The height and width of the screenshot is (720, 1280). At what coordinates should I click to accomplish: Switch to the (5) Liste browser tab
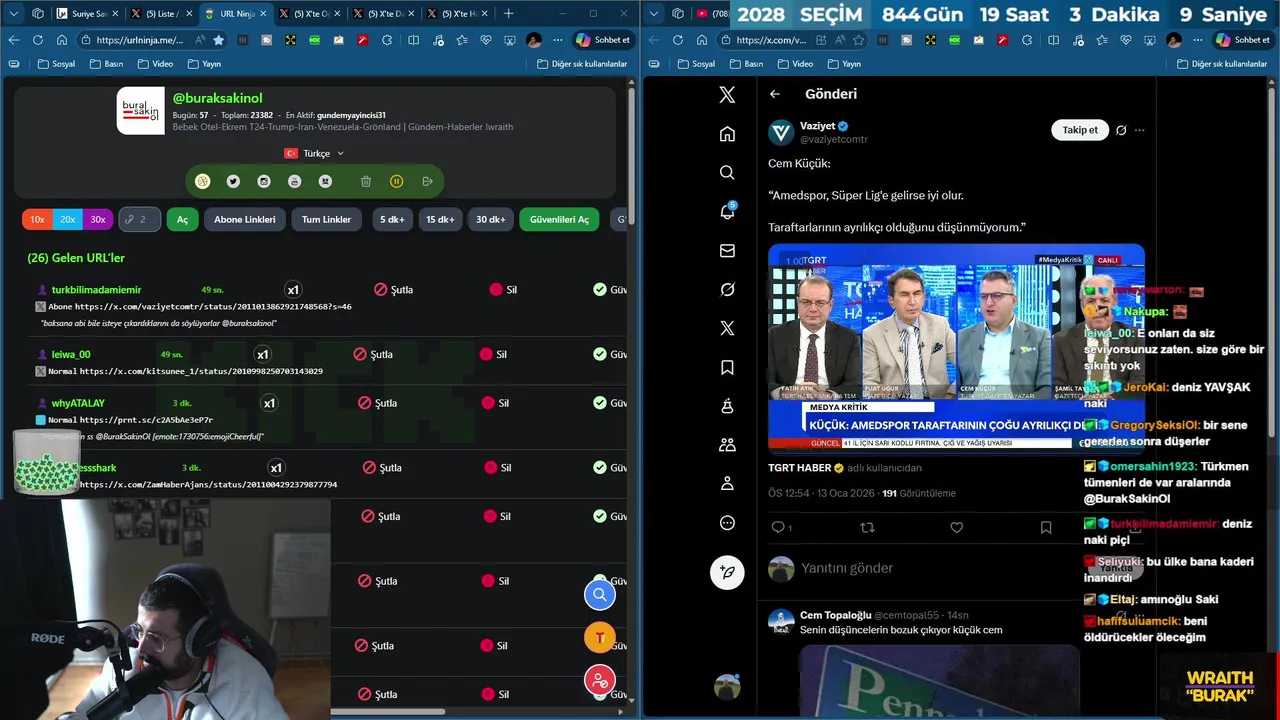[161, 14]
